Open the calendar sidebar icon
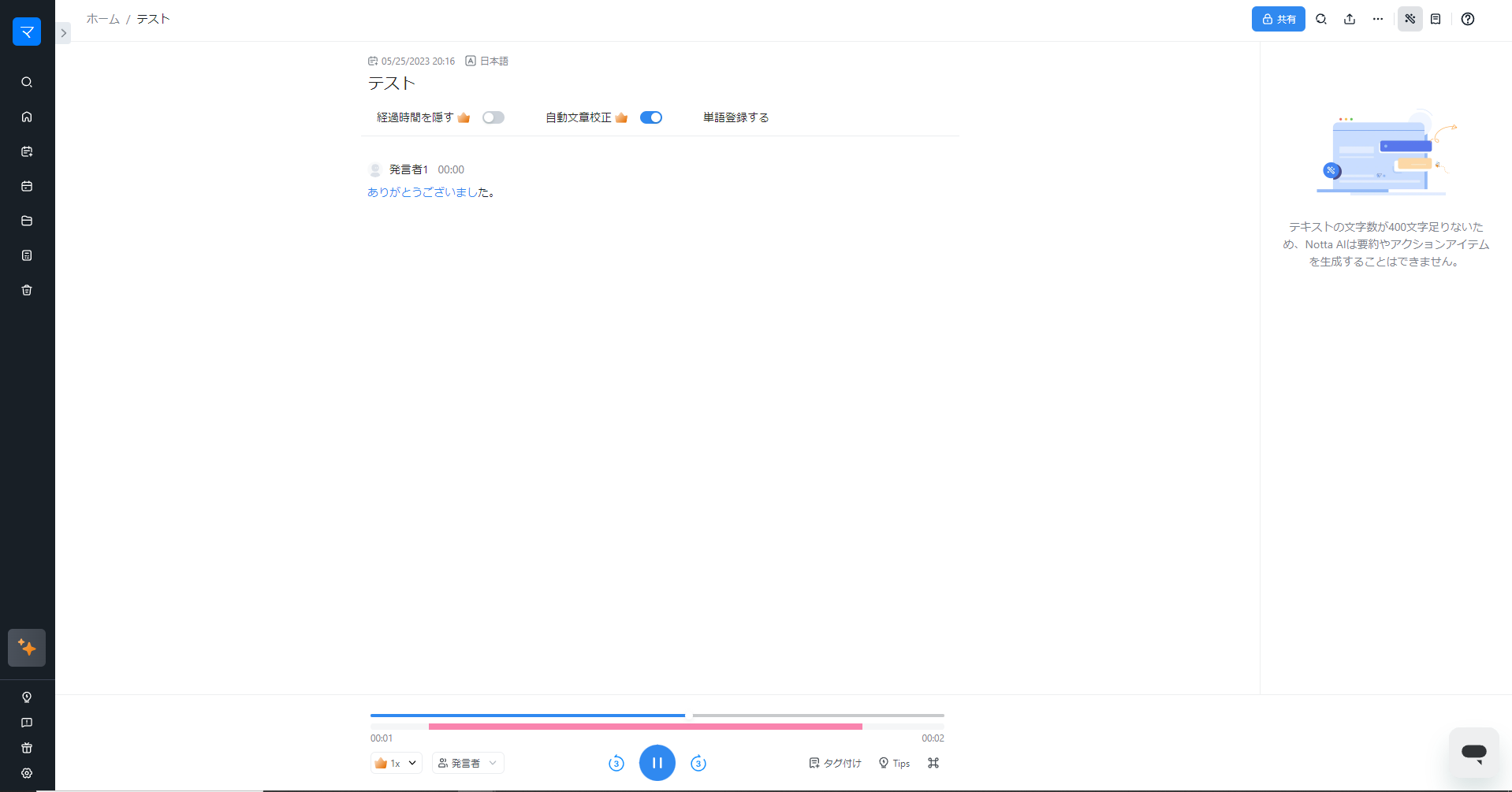 coord(27,186)
